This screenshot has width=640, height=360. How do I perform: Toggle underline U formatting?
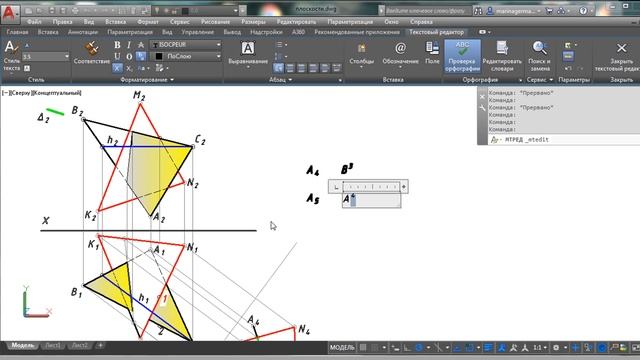coord(117,56)
